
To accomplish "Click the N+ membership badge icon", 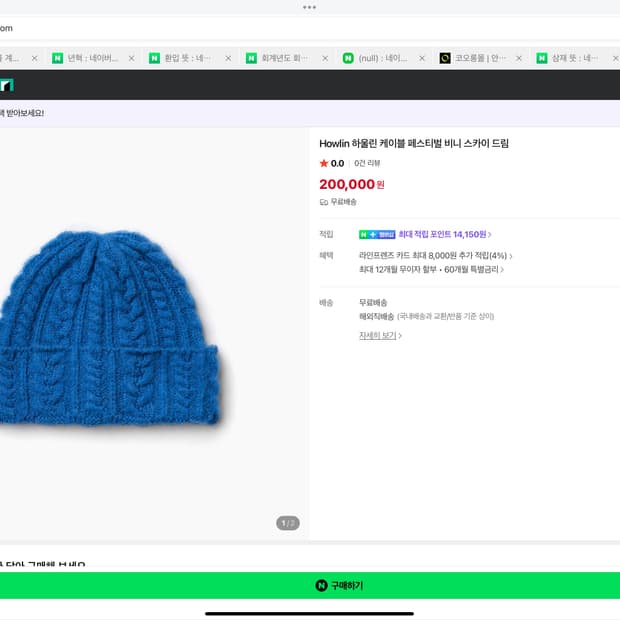I will (x=377, y=234).
